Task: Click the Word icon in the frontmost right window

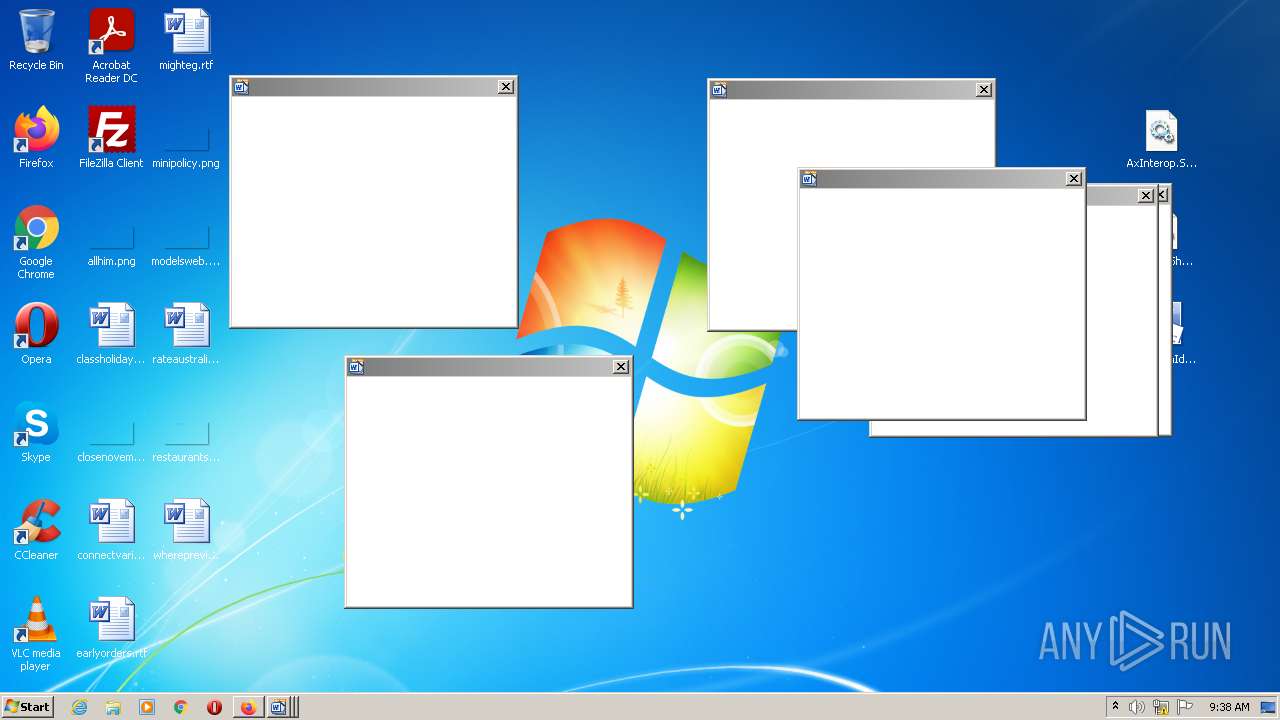Action: click(809, 179)
